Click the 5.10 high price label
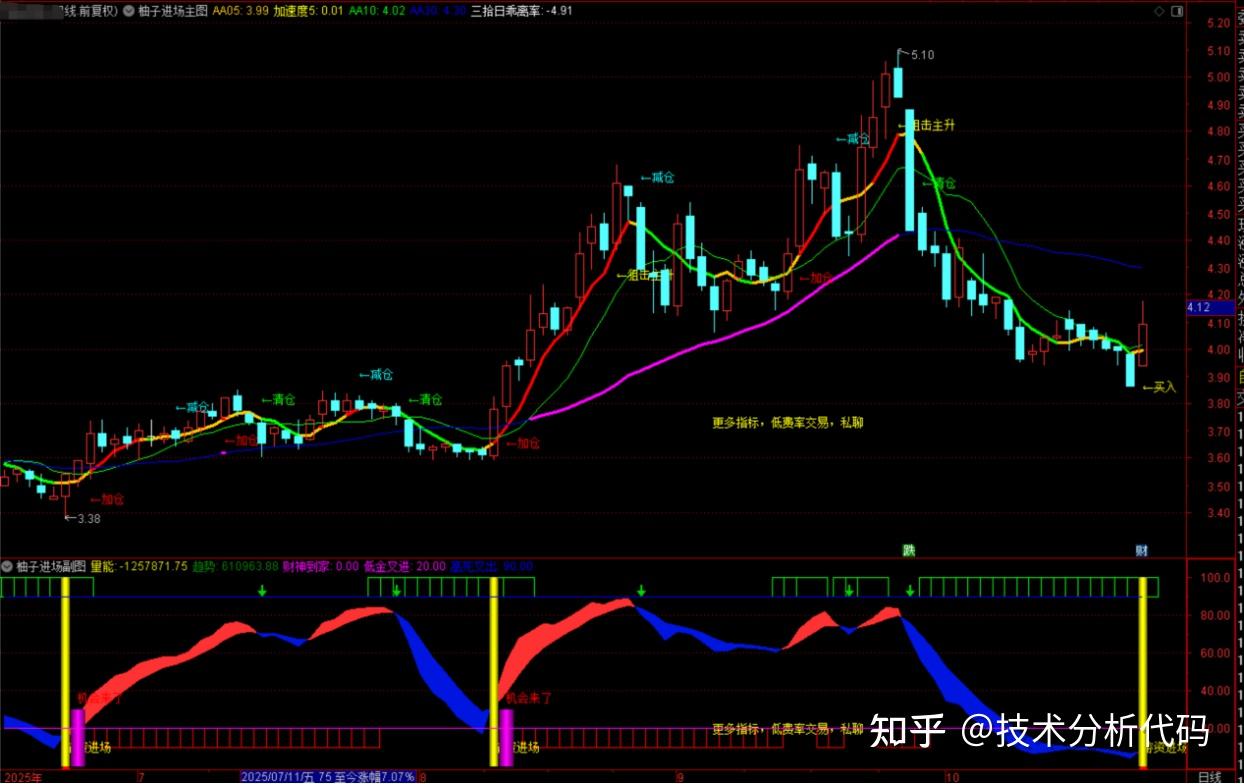1244x784 pixels. click(x=921, y=55)
